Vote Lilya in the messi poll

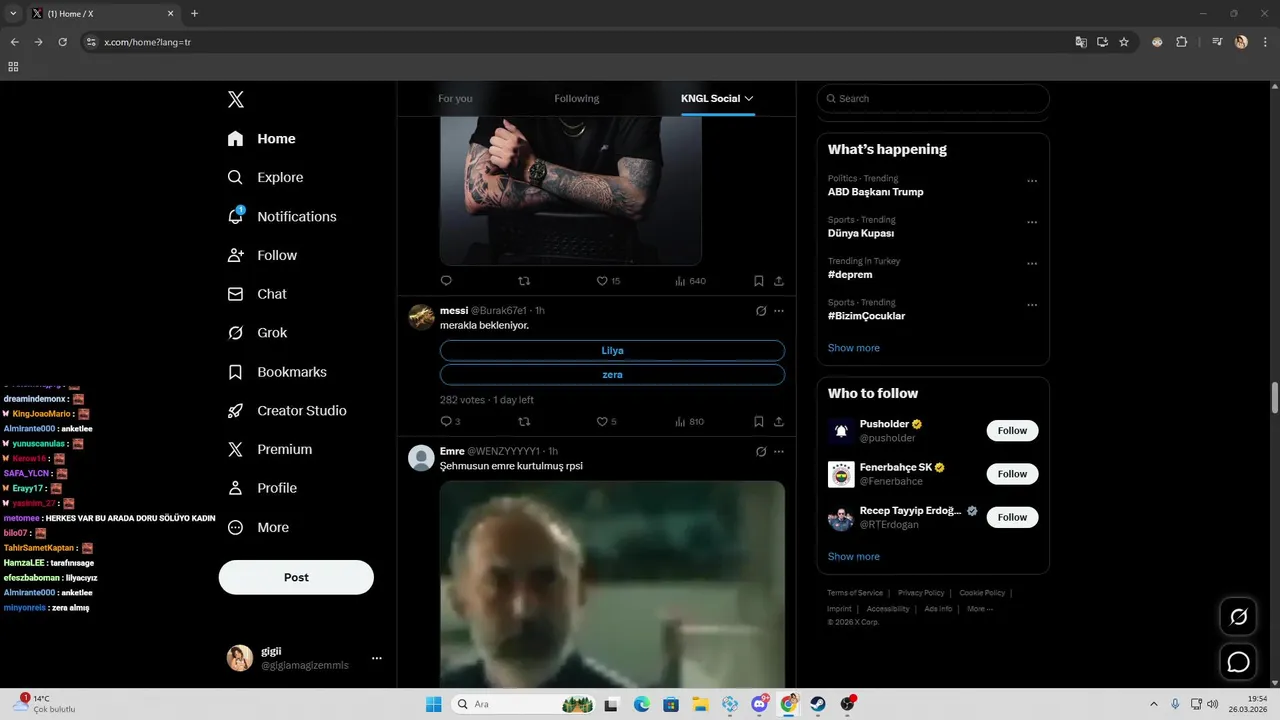click(x=612, y=351)
